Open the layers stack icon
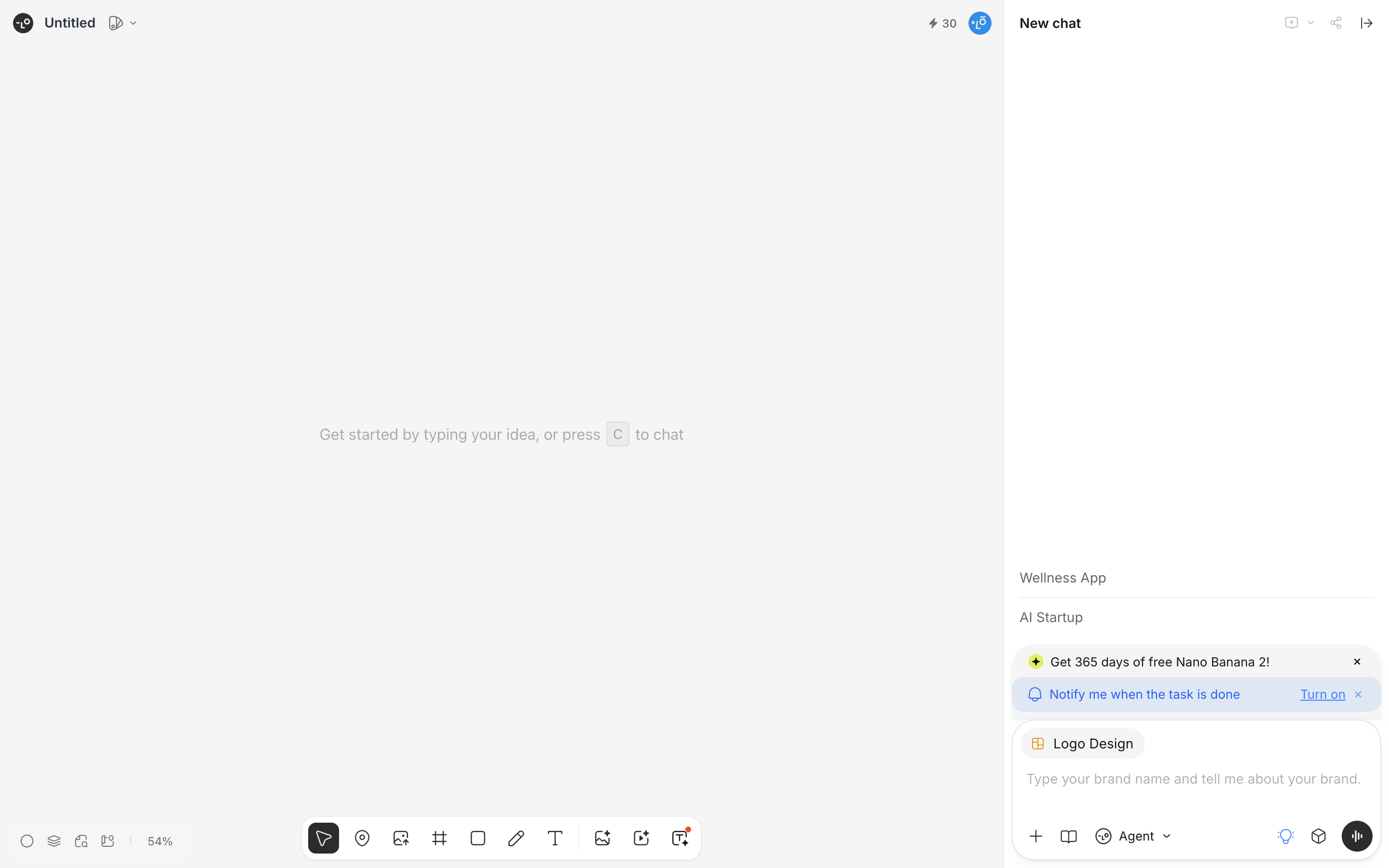This screenshot has height=868, width=1389. 54,841
